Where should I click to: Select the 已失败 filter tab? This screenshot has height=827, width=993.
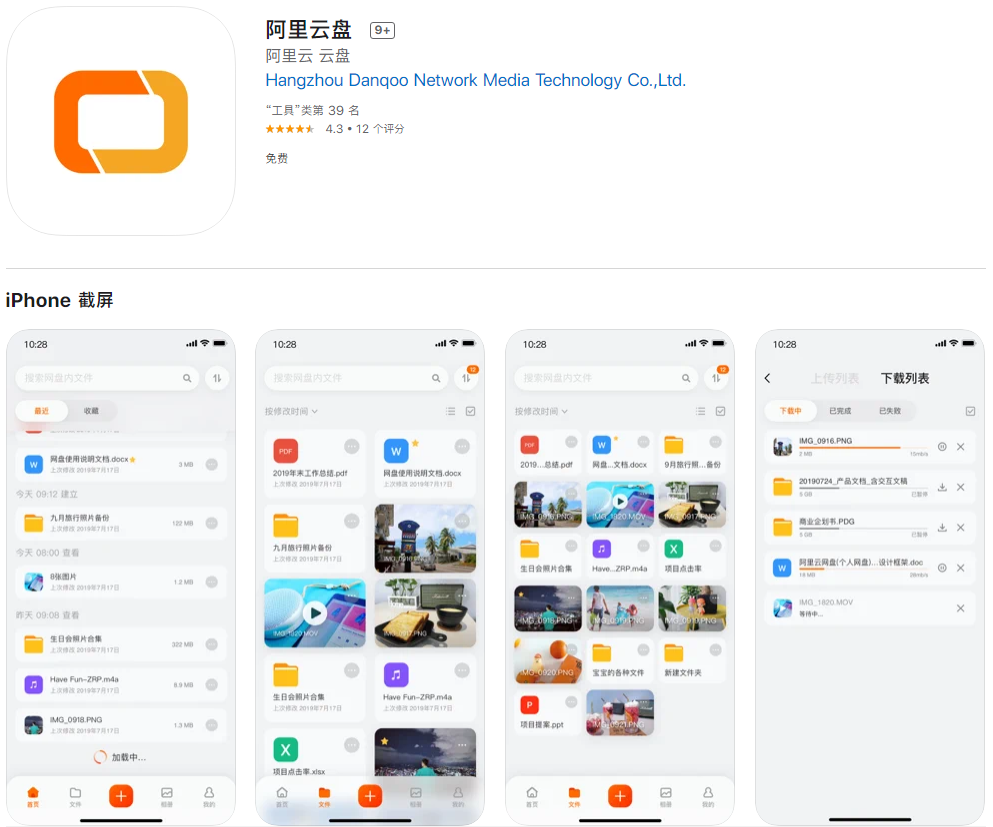[x=889, y=411]
